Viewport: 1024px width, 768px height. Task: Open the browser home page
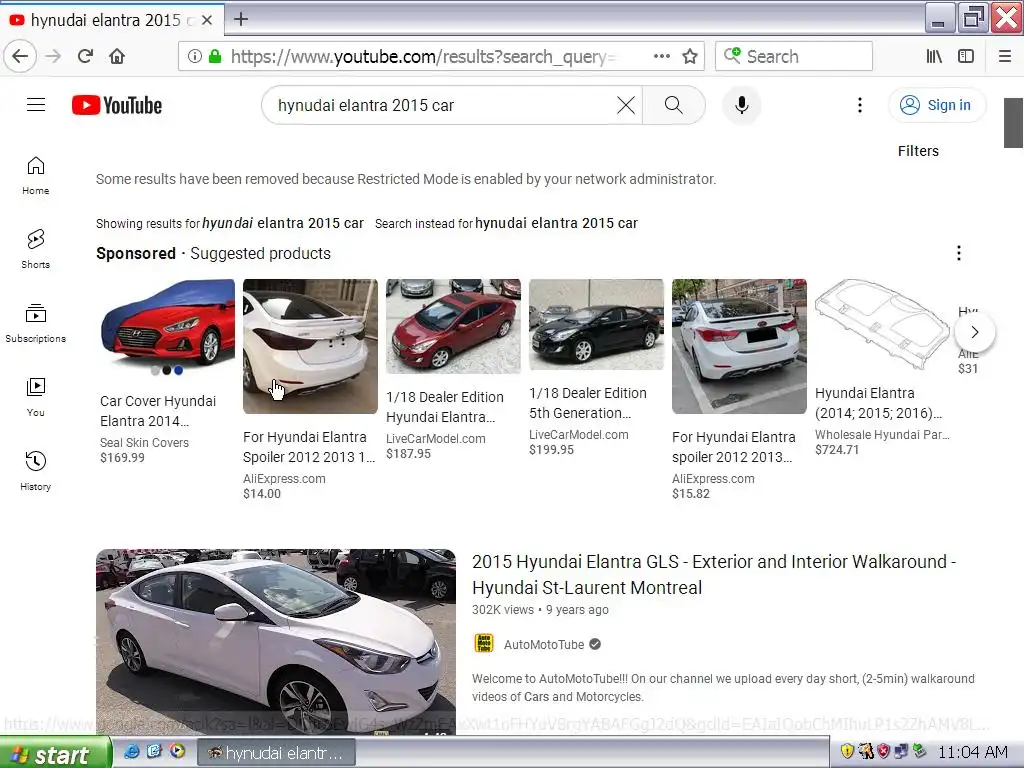tap(117, 56)
